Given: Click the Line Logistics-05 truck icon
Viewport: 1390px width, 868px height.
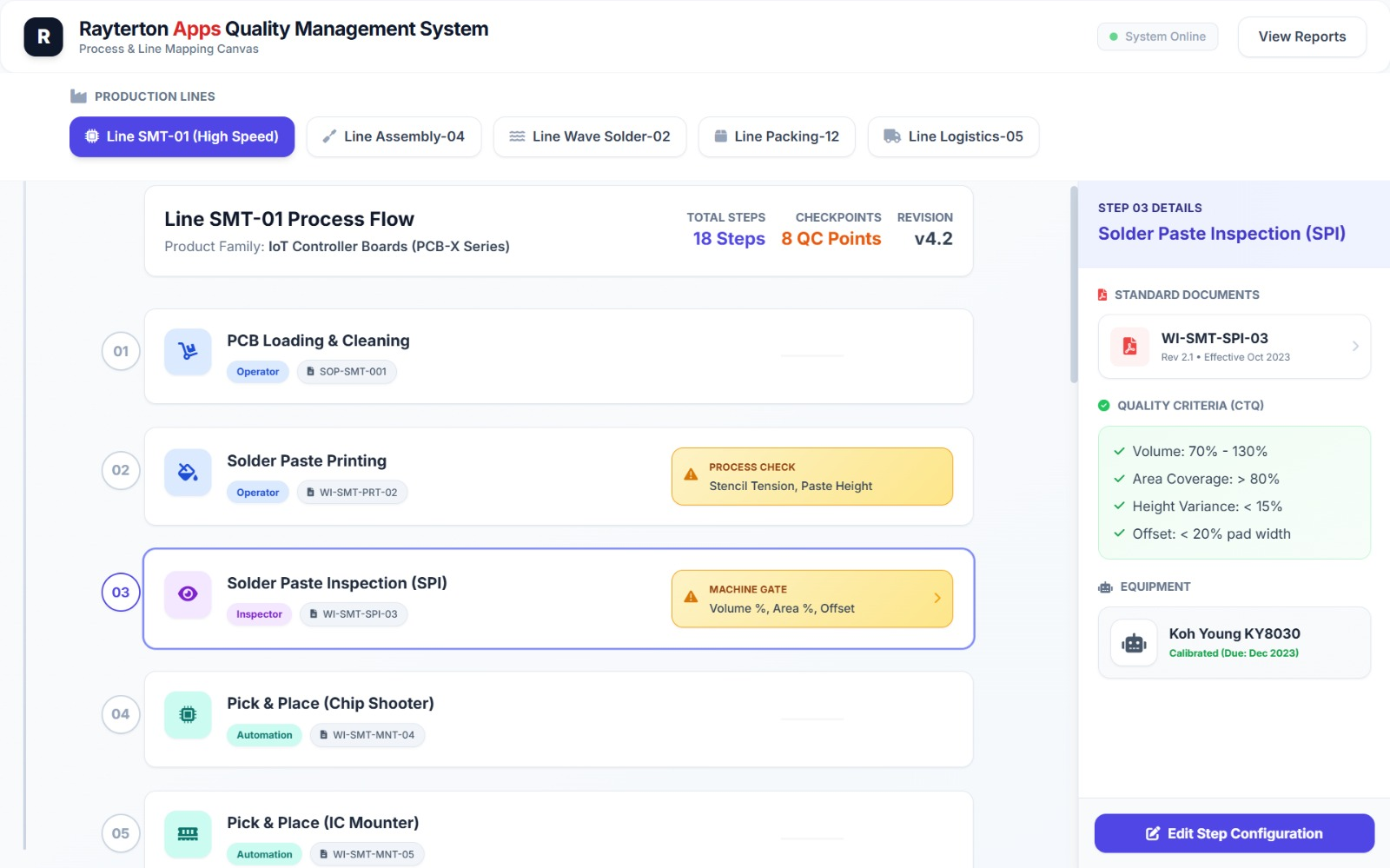Looking at the screenshot, I should point(890,136).
